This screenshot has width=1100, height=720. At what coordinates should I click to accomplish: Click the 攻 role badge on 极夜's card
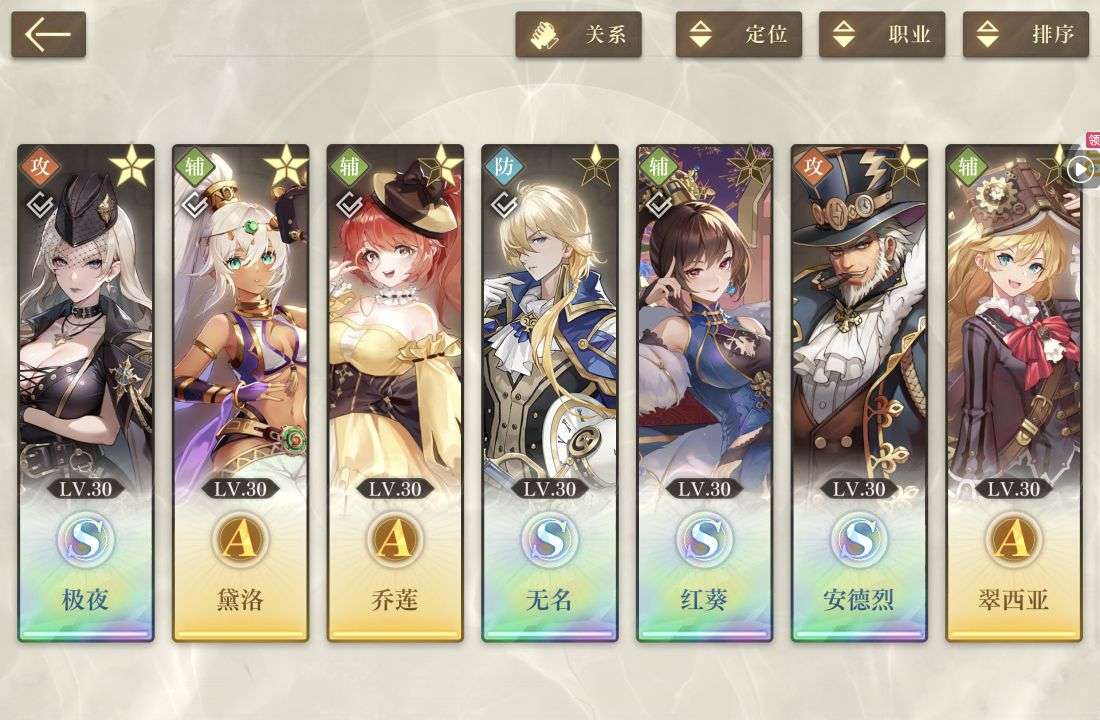pyautogui.click(x=40, y=166)
